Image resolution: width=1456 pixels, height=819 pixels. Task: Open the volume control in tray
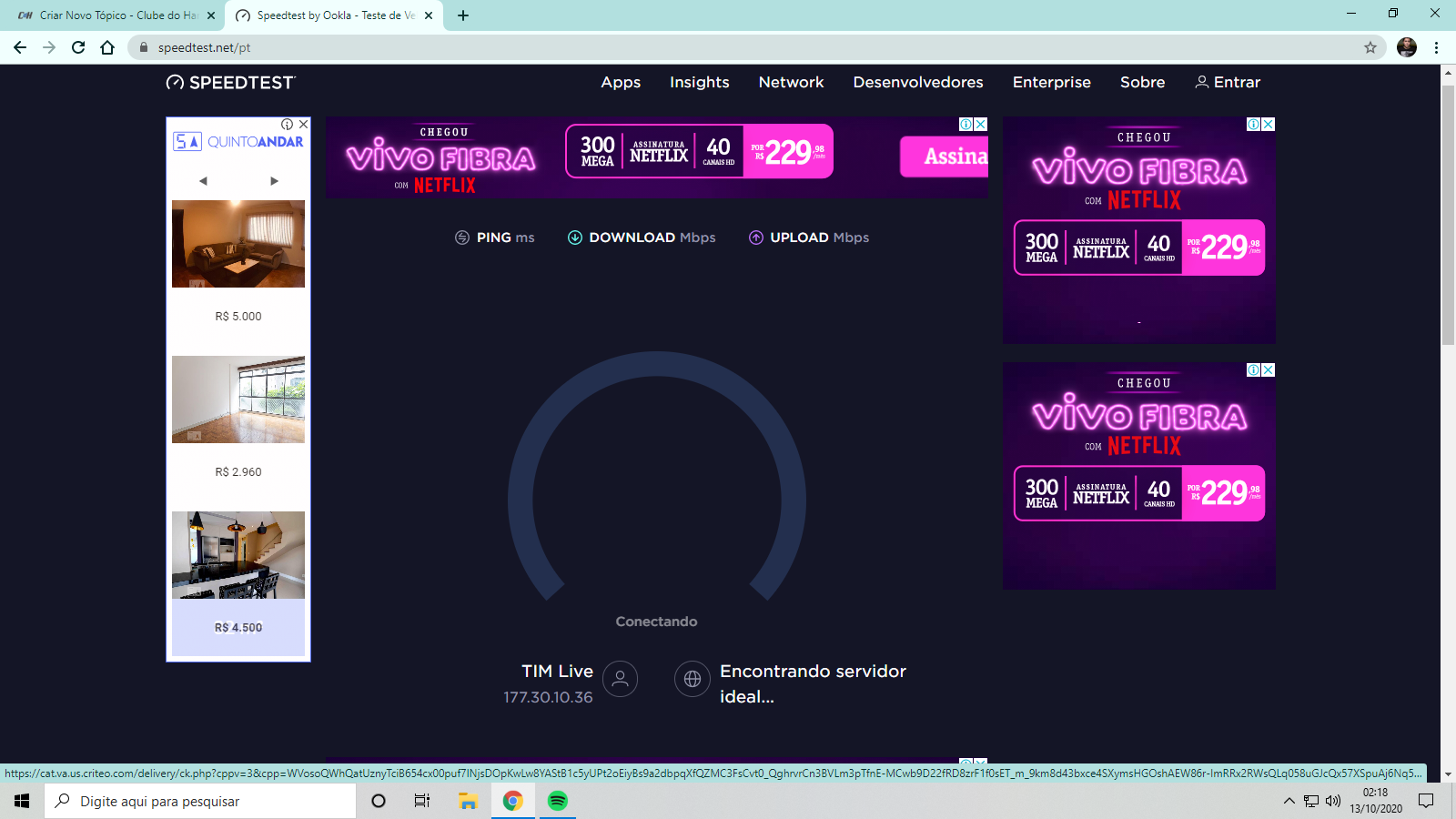coord(1333,801)
